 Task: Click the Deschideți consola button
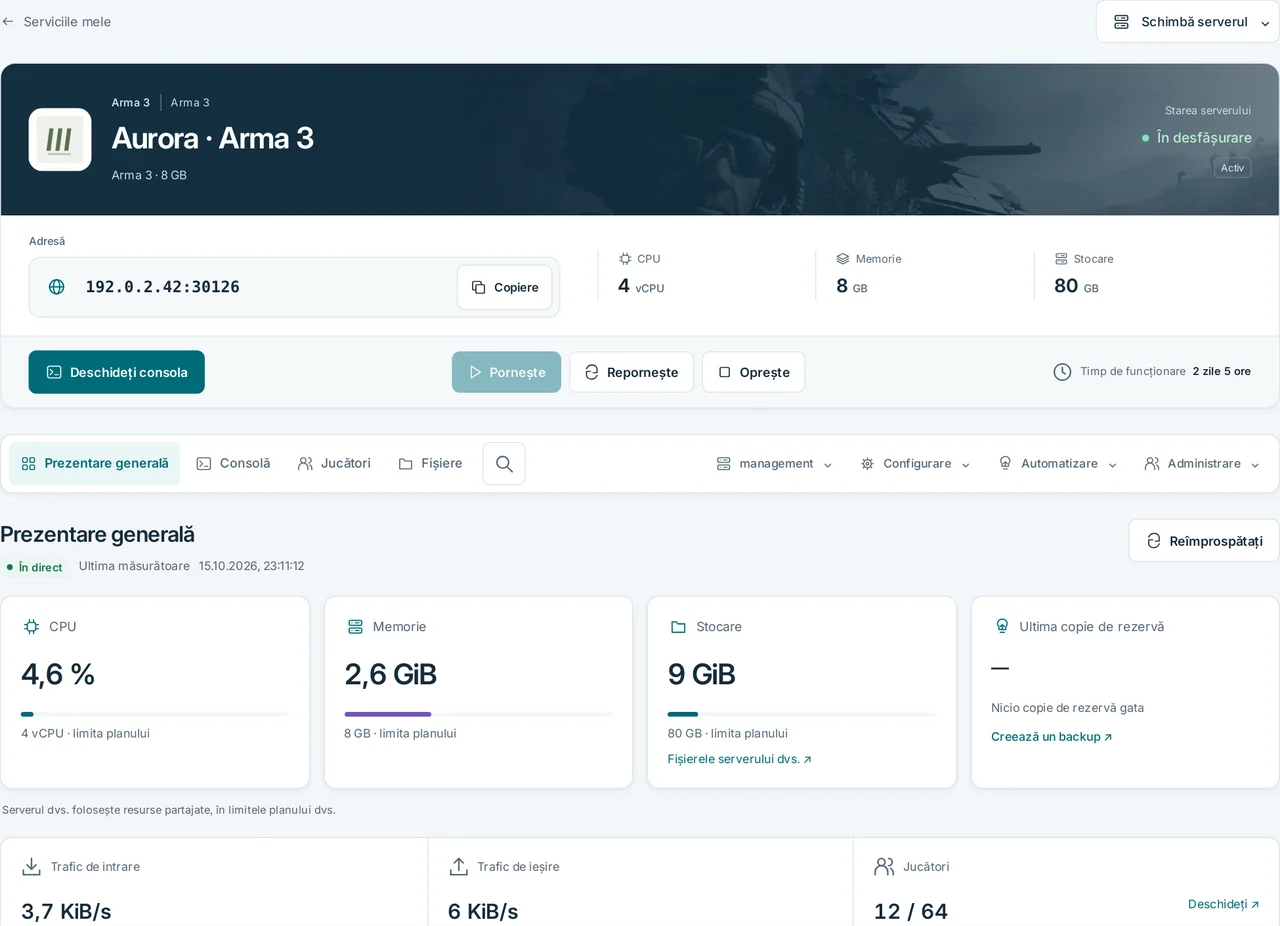(117, 372)
